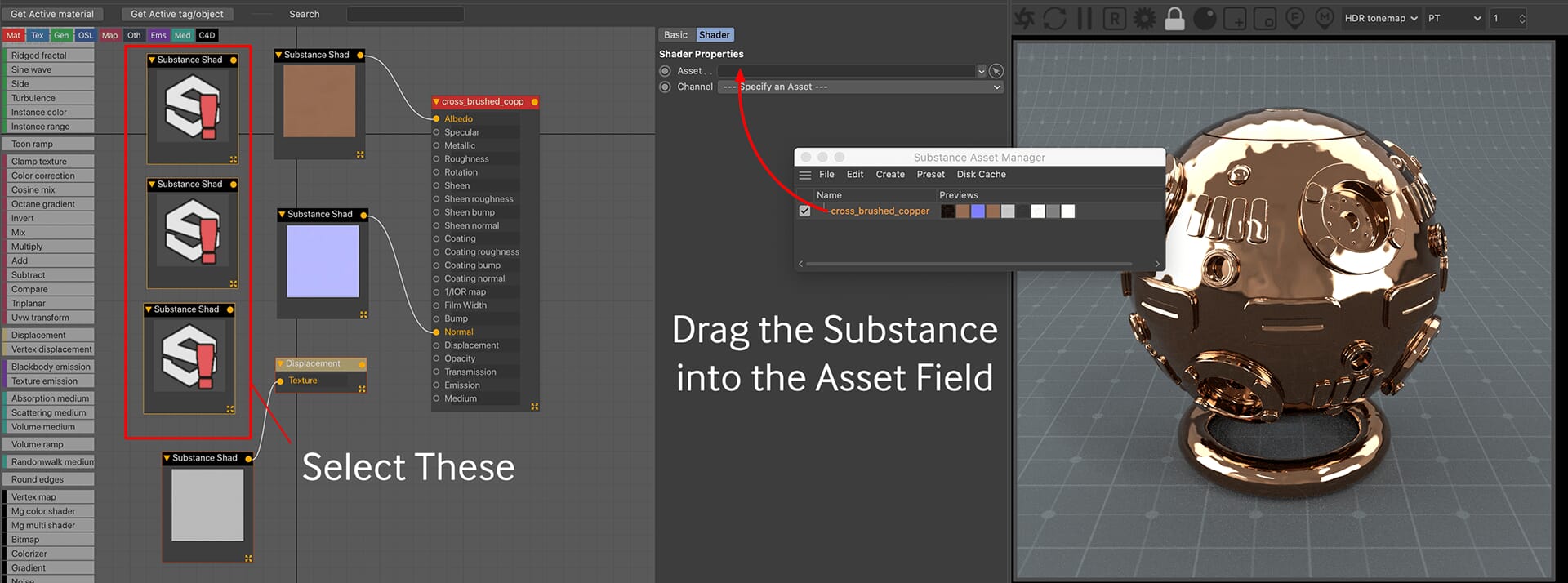Open the render settings gear icon
1568x583 pixels.
tap(1145, 18)
